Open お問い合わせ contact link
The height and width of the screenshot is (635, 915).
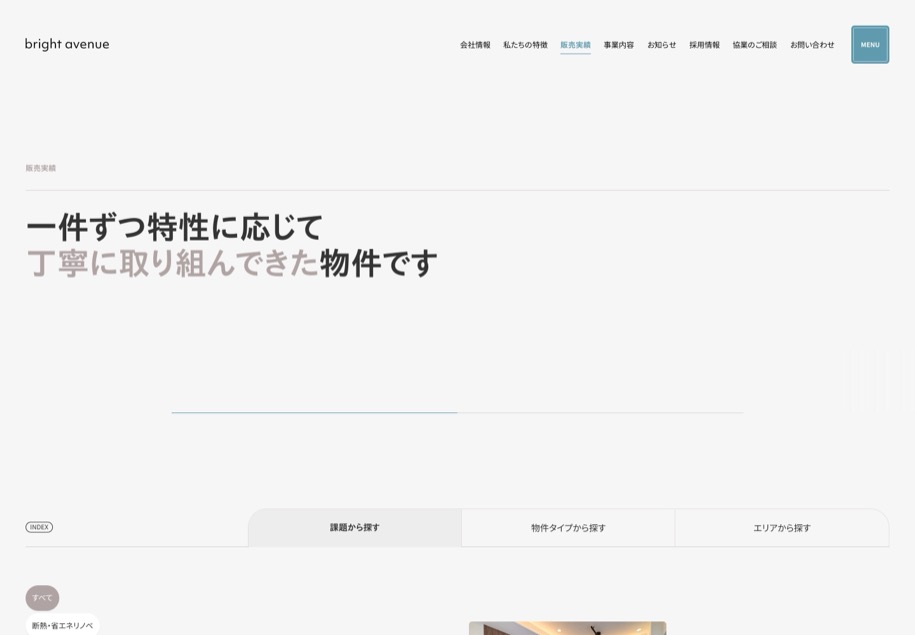pyautogui.click(x=812, y=45)
